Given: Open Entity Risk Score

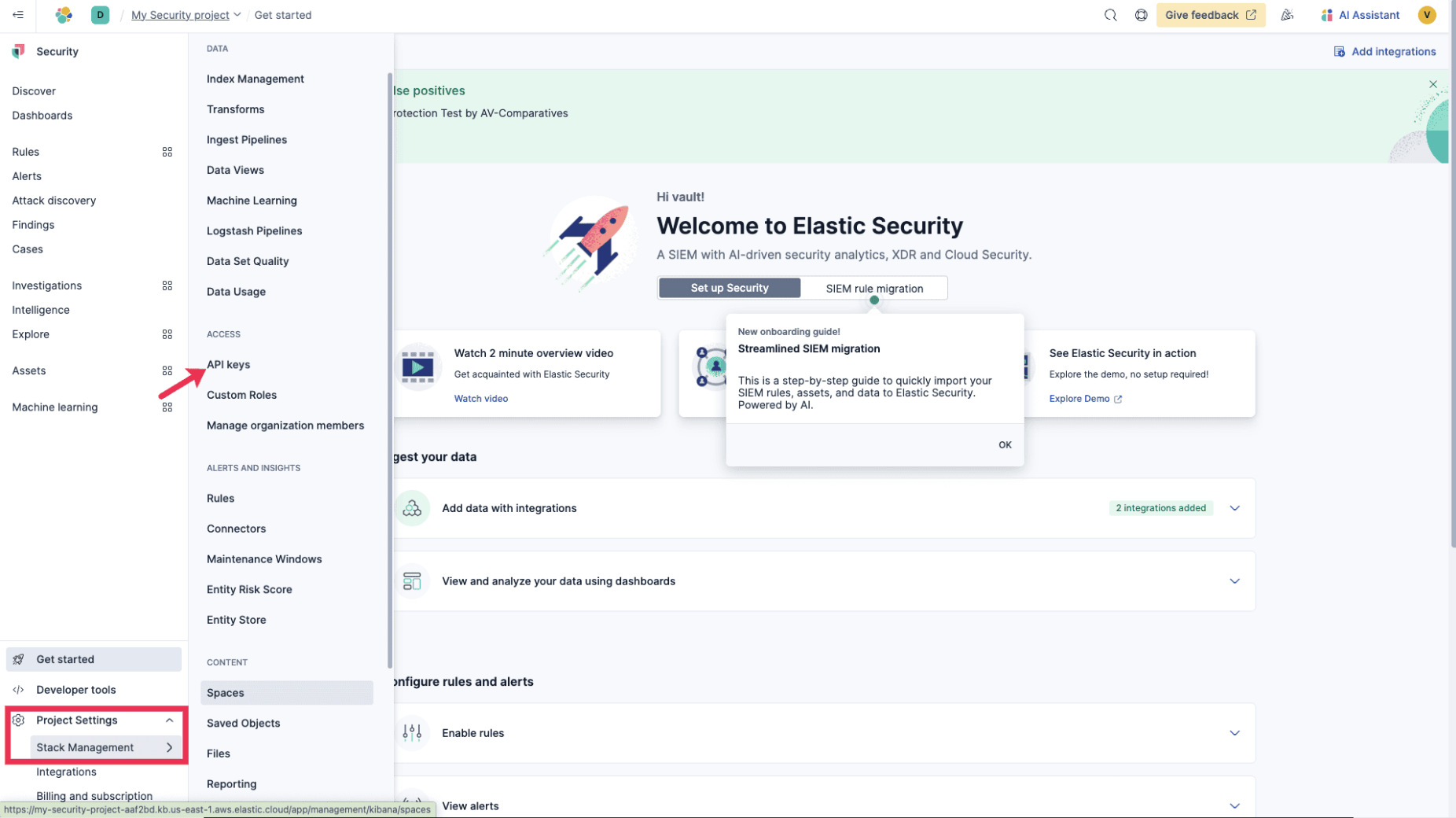Looking at the screenshot, I should tap(249, 590).
